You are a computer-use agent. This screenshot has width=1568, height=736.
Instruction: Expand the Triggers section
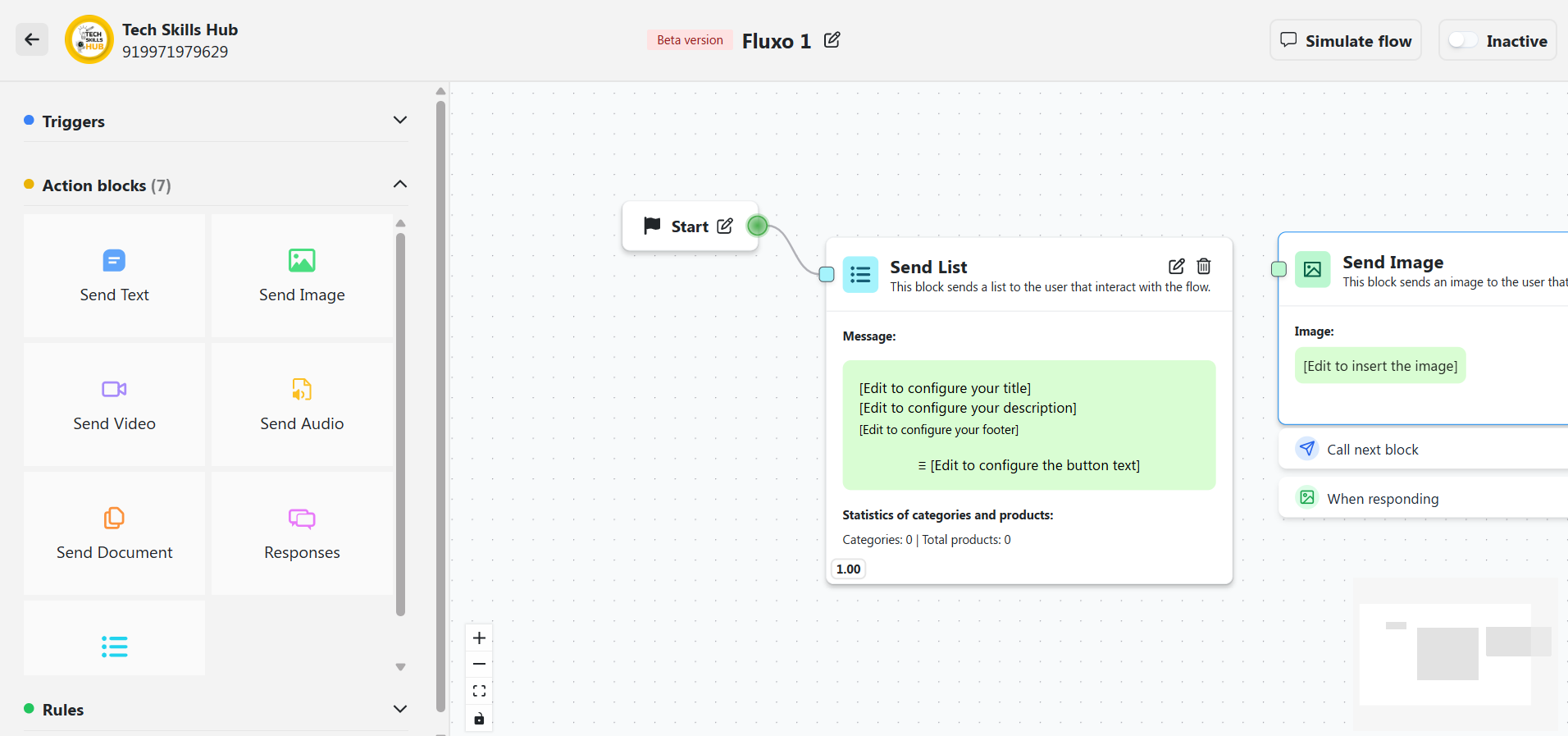coord(399,121)
